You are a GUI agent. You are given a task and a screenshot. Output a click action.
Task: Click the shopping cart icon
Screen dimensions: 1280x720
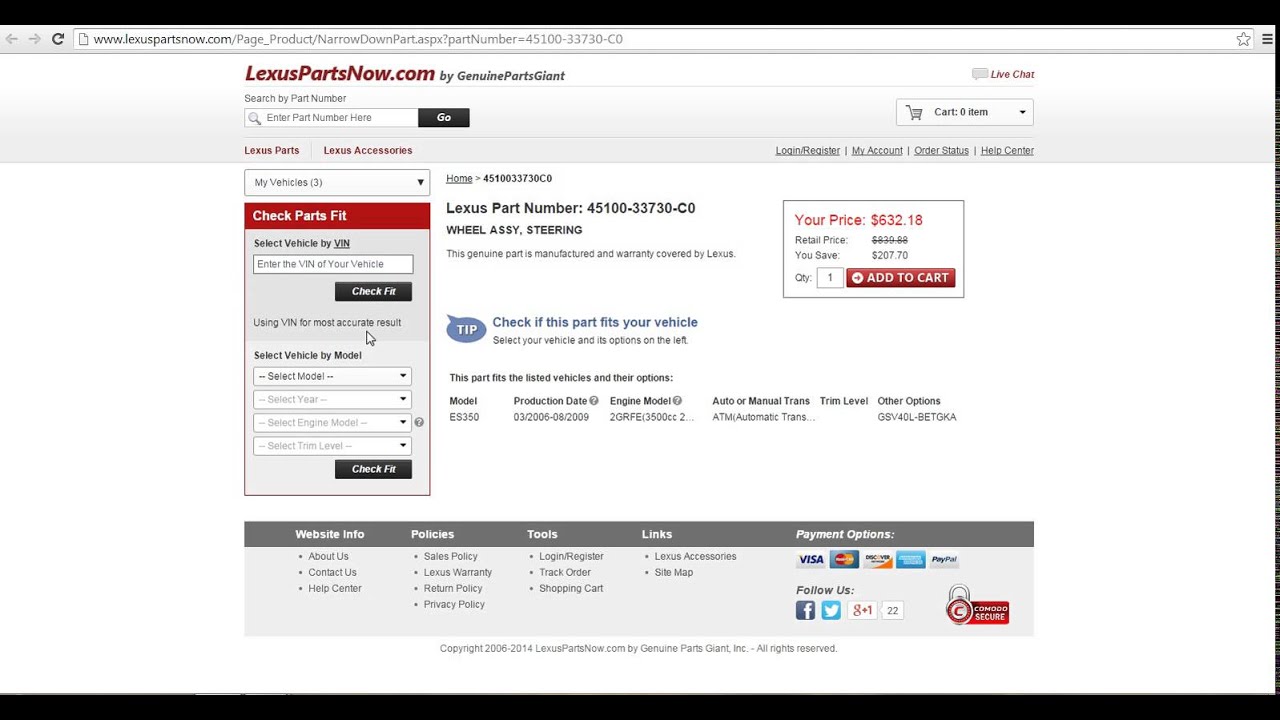pos(914,112)
